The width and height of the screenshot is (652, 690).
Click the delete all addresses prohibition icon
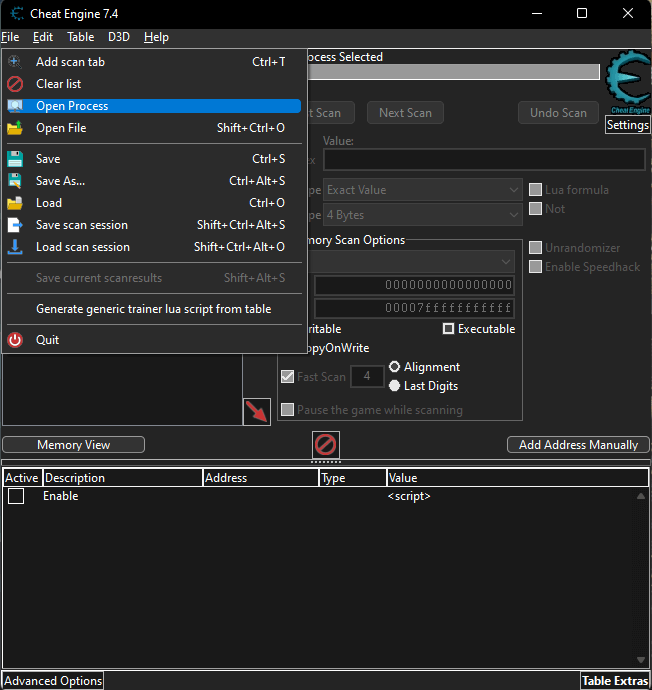[326, 444]
